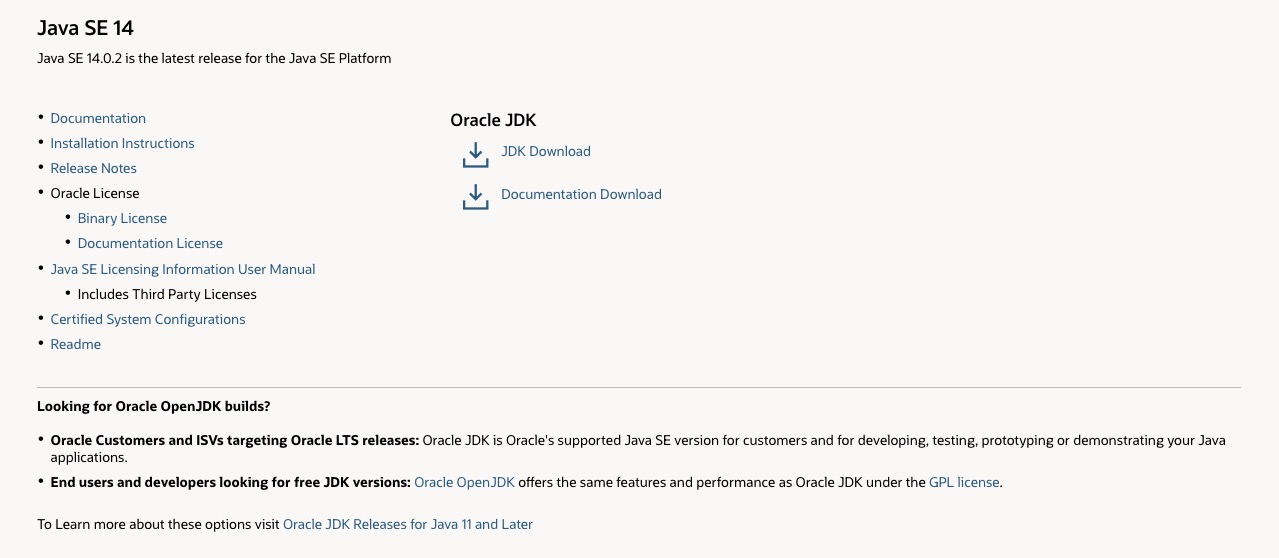Viewport: 1279px width, 558px height.
Task: Click the JDK Download arrow icon
Action: 475,154
